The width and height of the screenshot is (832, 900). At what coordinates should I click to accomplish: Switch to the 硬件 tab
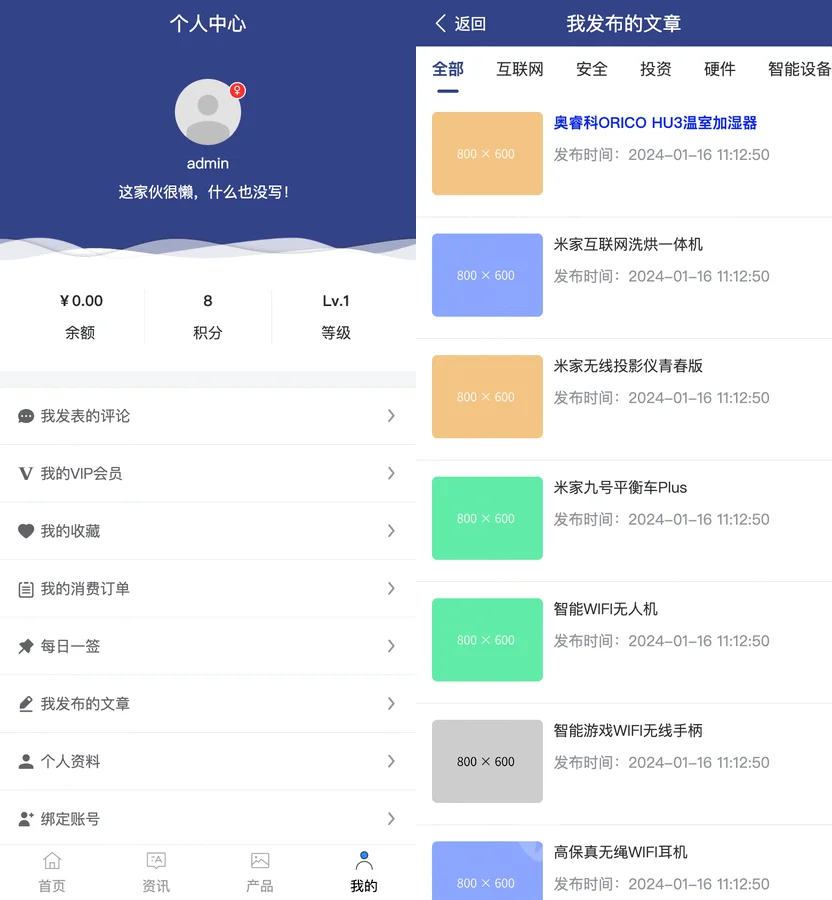point(720,69)
